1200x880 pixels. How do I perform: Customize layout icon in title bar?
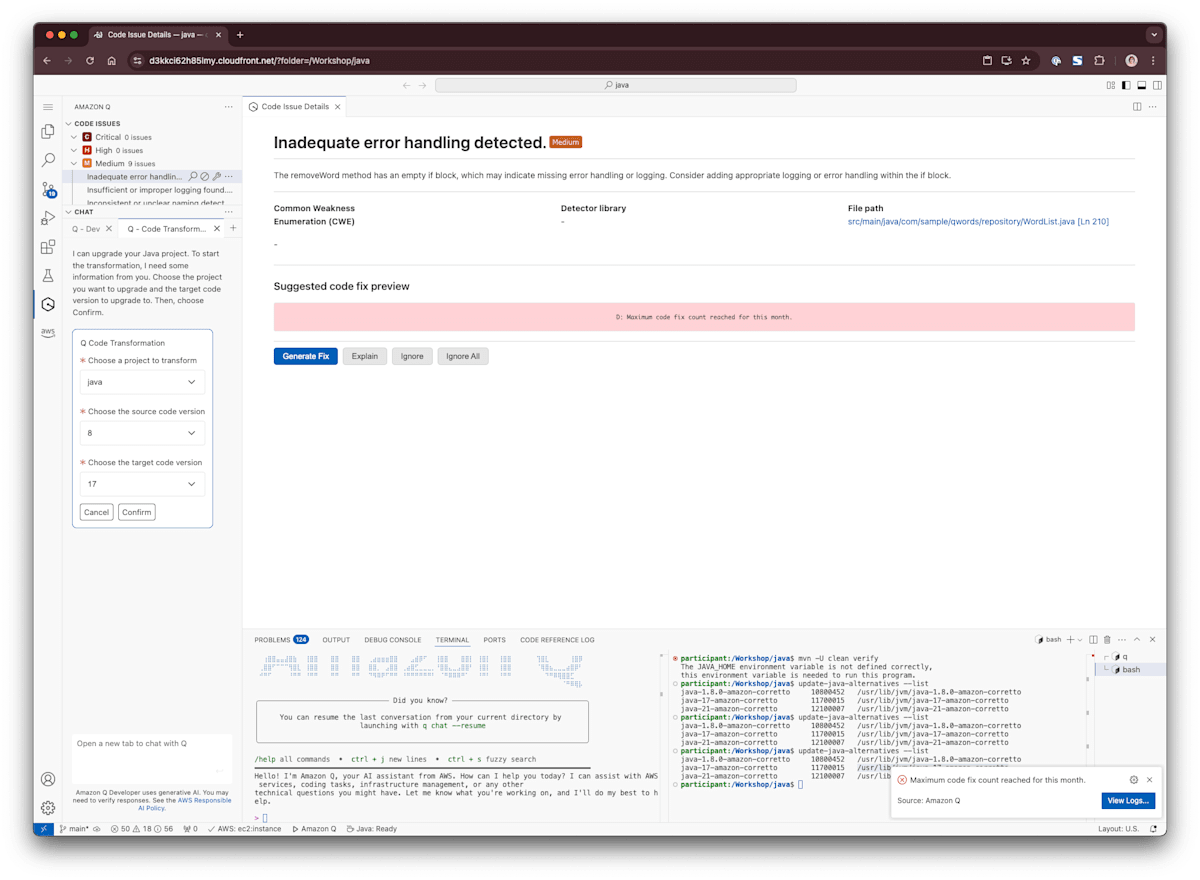(1110, 86)
